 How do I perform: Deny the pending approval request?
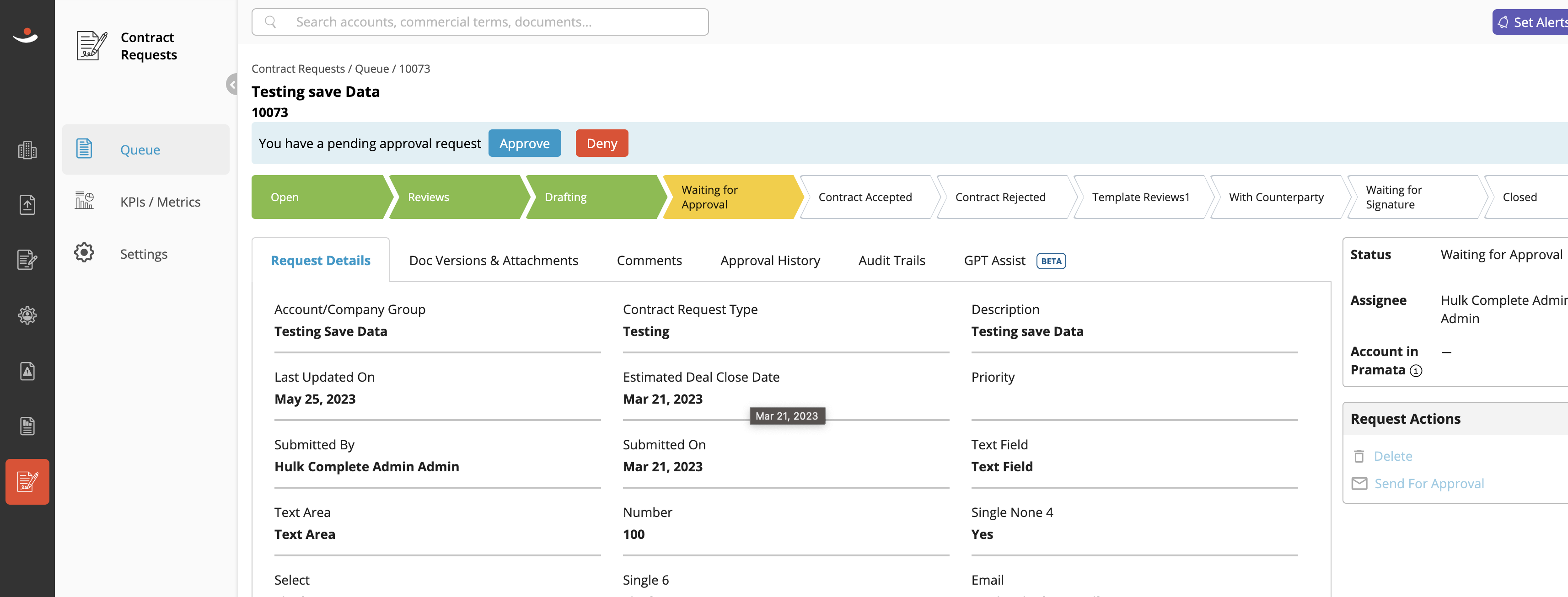click(x=601, y=144)
